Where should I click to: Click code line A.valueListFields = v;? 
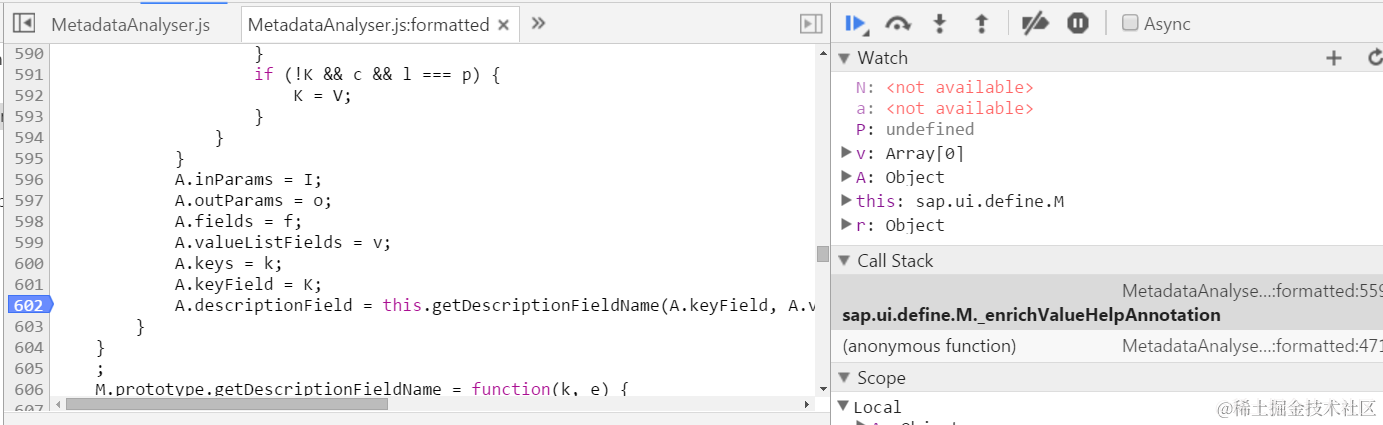tap(283, 242)
